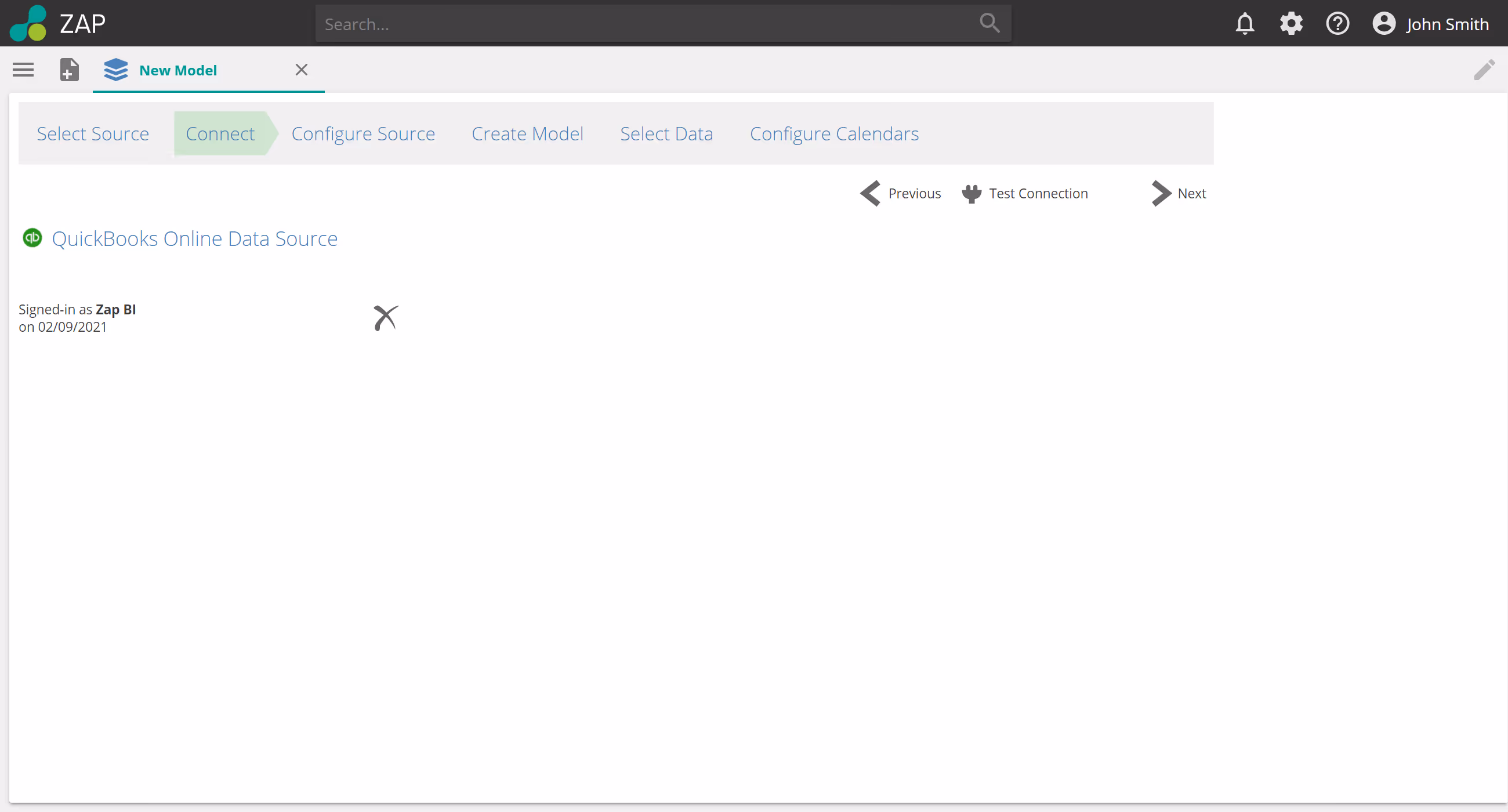The height and width of the screenshot is (812, 1508).
Task: Open the hamburger main menu
Action: click(x=23, y=70)
